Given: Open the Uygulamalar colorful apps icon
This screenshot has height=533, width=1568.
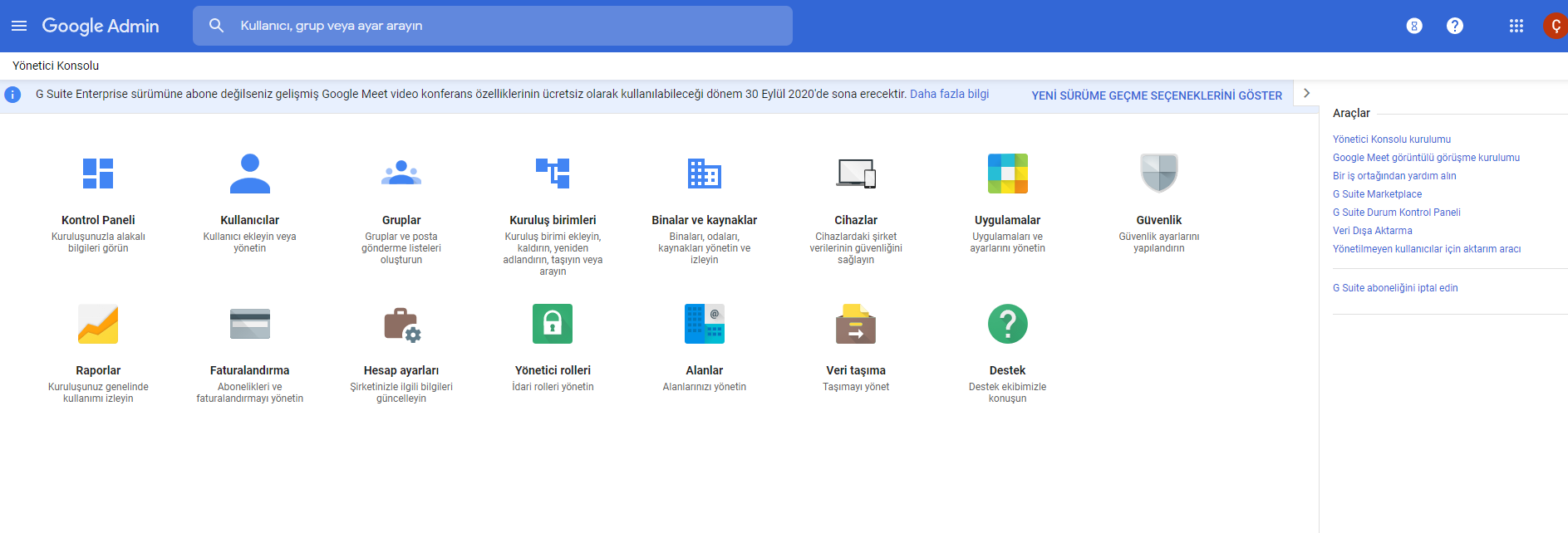Looking at the screenshot, I should (x=1008, y=174).
